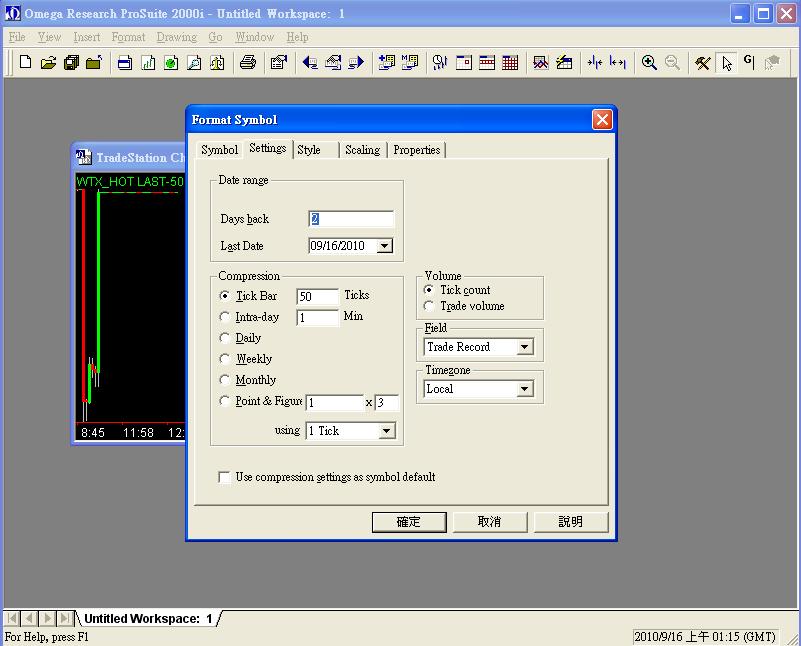Click the folder with up-arrow toolbar icon
Screen dimensions: 801x646
pyautogui.click(x=94, y=62)
